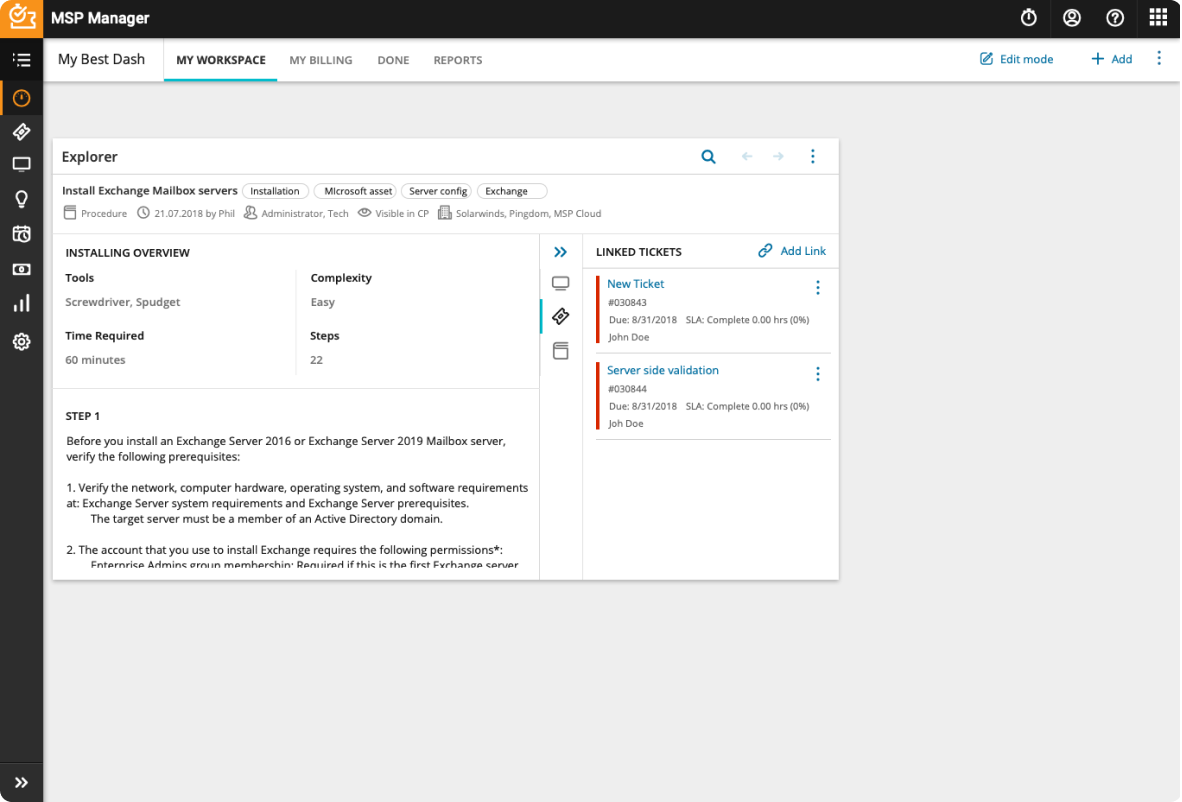Screen dimensions: 1182x802
Task: Click the Add button in header
Action: click(x=1111, y=59)
